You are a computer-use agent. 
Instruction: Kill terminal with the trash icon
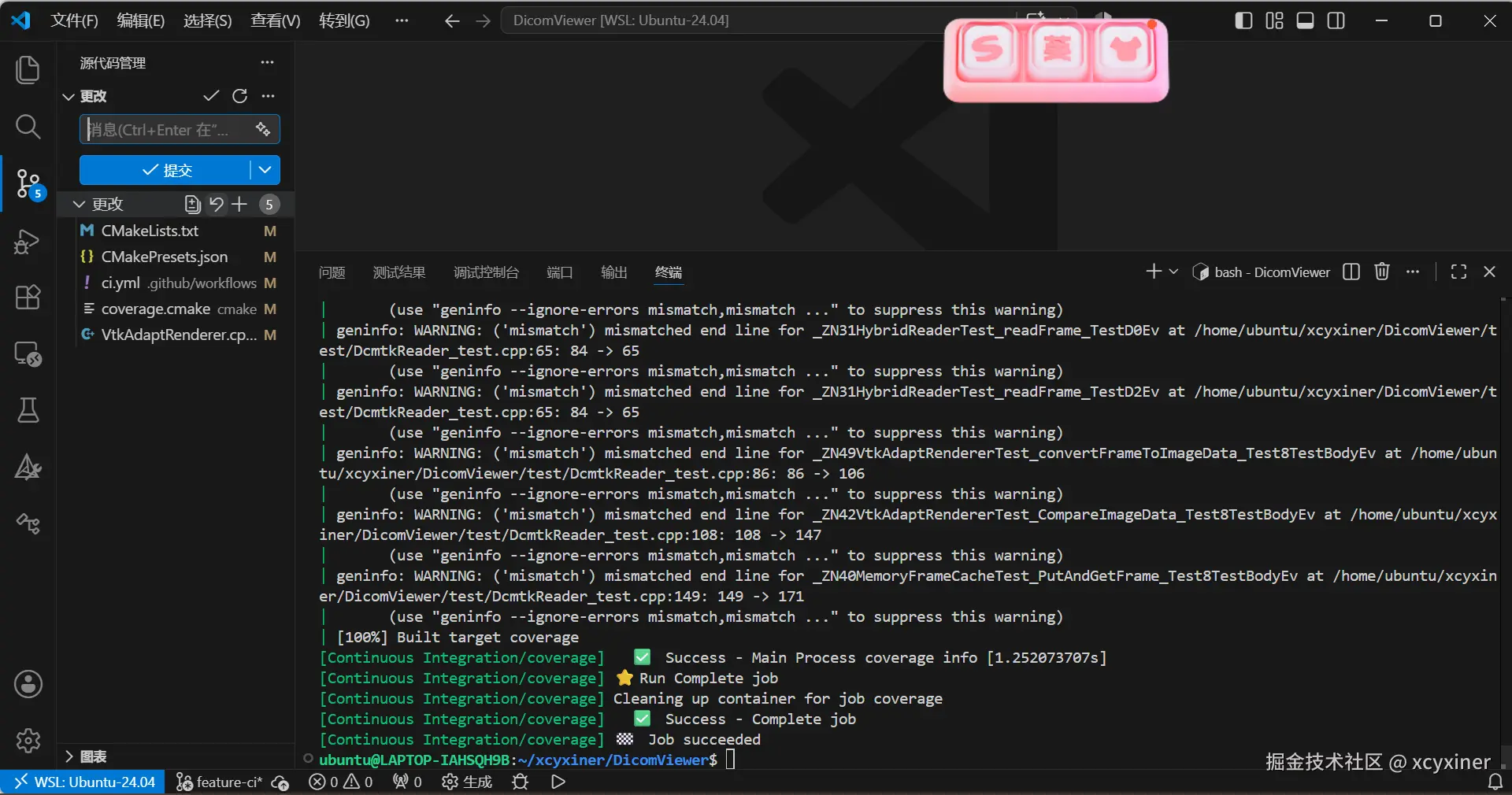coord(1382,272)
